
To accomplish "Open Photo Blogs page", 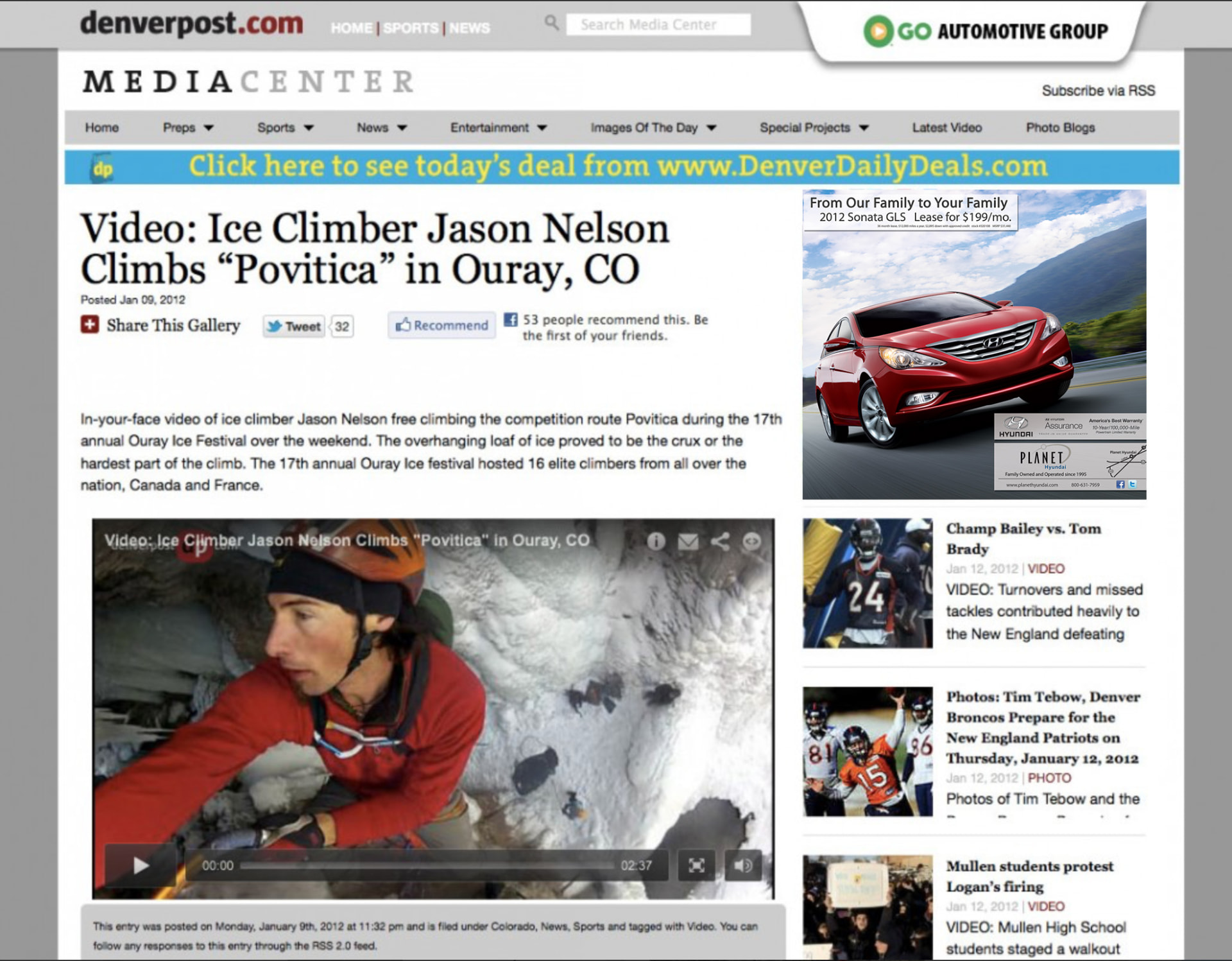I will pyautogui.click(x=1060, y=127).
